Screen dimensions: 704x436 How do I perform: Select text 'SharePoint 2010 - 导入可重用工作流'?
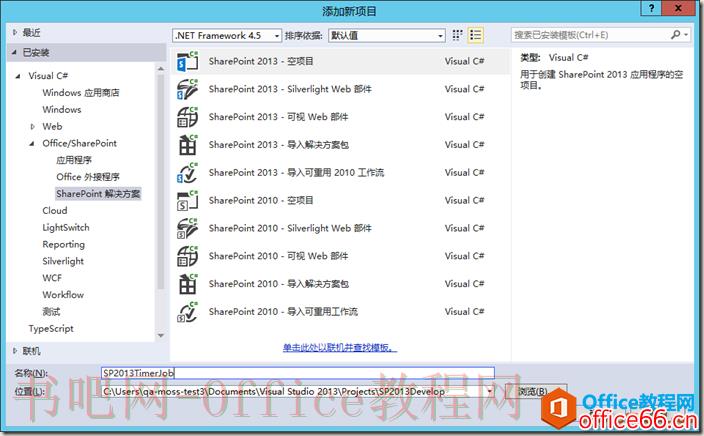coord(283,312)
